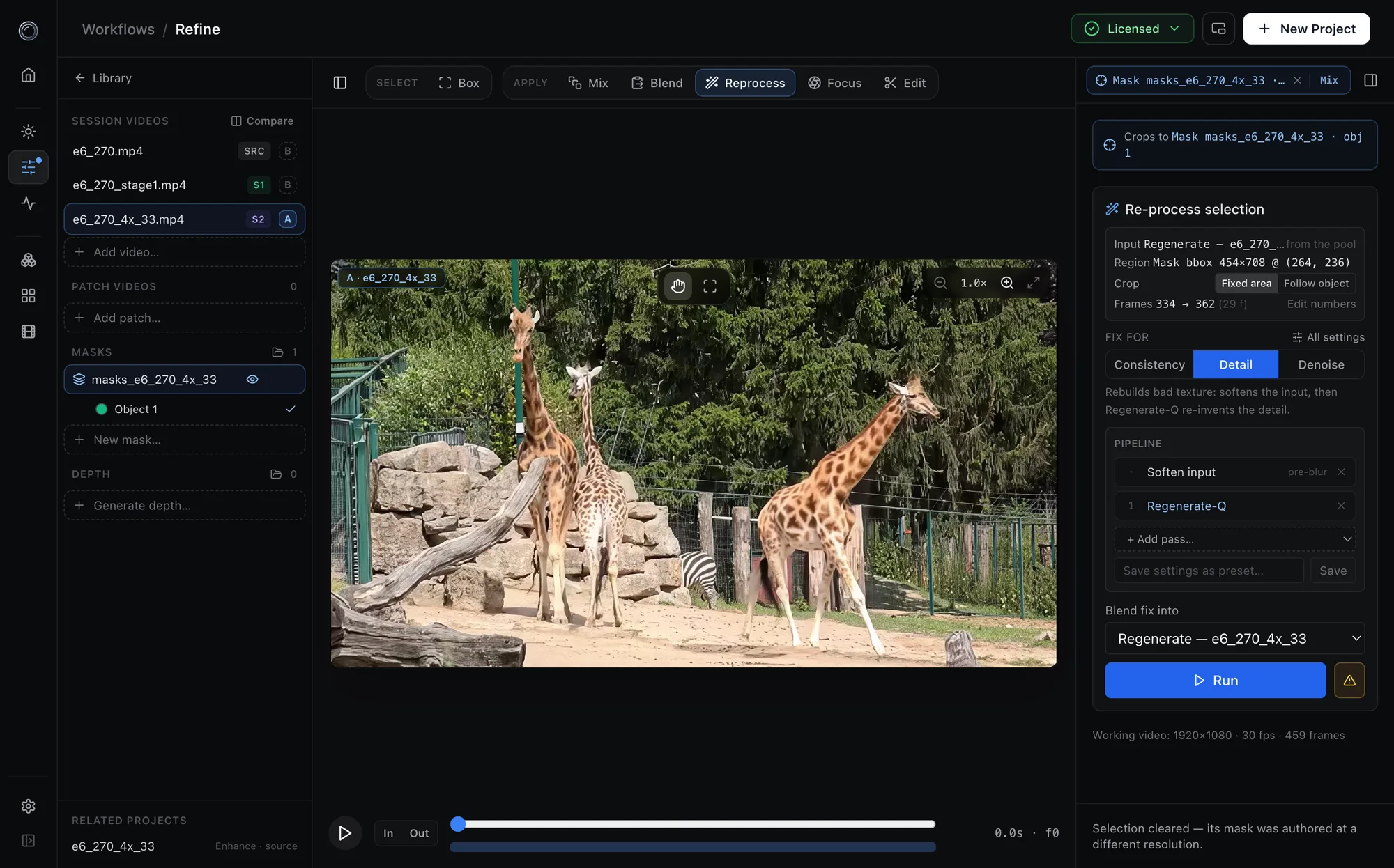
Task: Open the activity waveform sidebar icon
Action: tap(28, 203)
